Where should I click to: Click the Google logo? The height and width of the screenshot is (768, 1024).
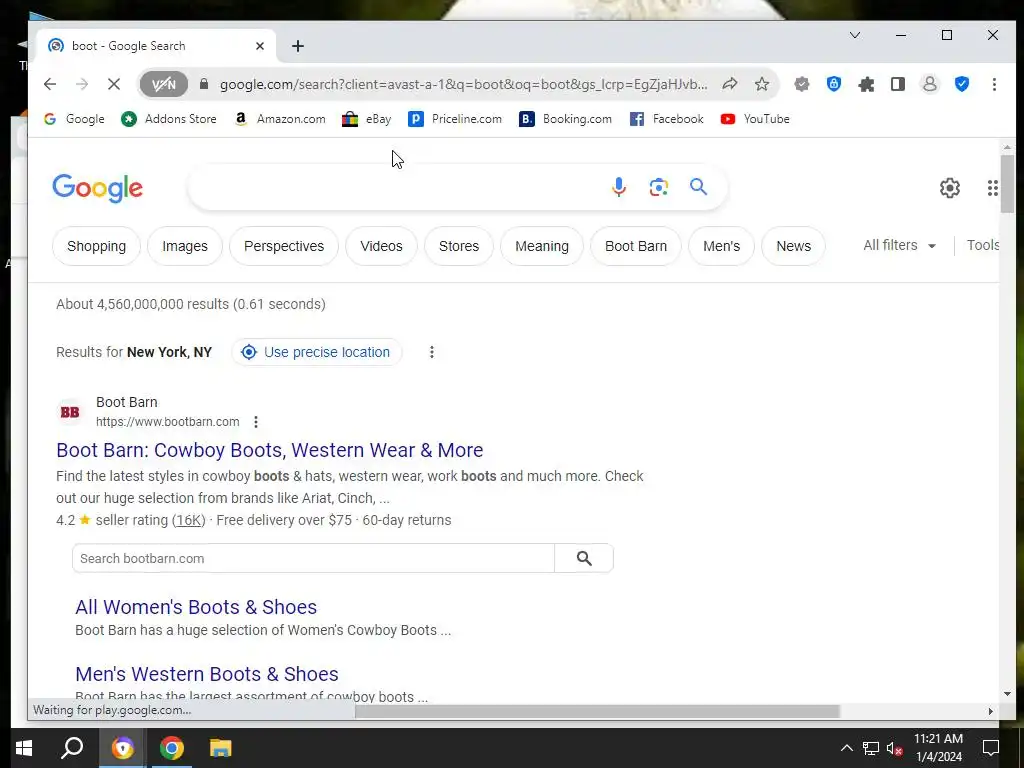click(97, 188)
